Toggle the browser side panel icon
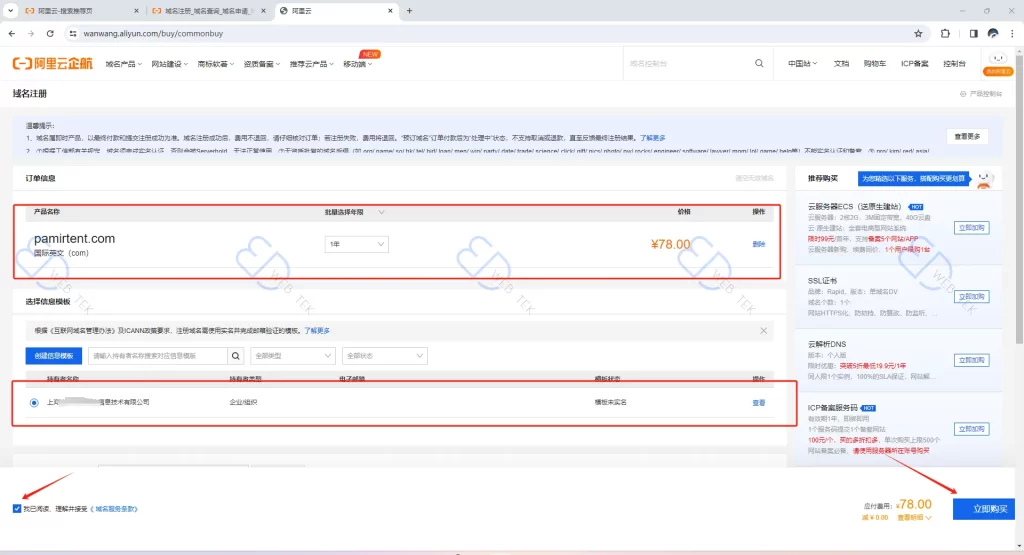This screenshot has height=555, width=1024. point(973,33)
